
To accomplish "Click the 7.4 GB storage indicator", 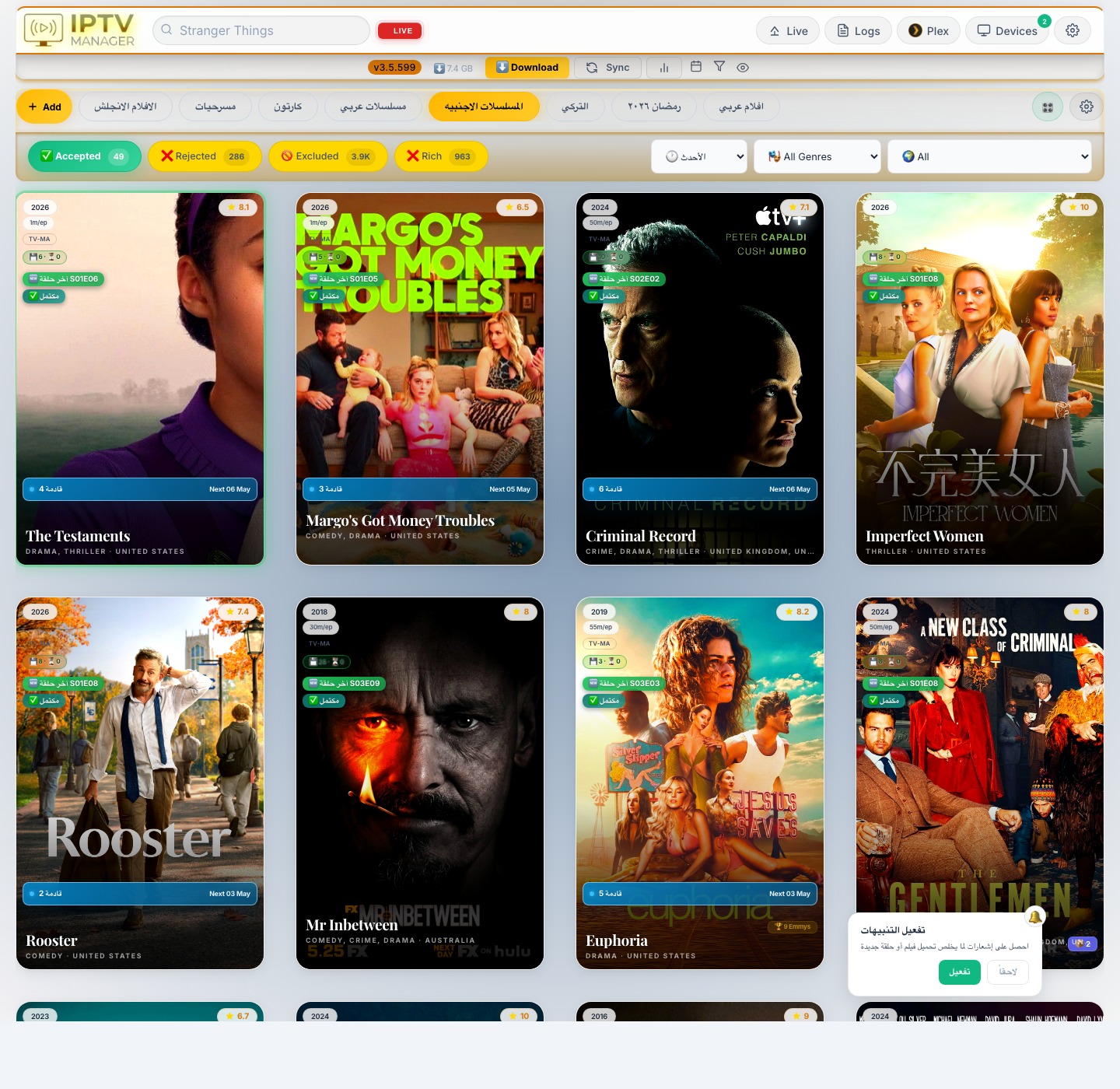I will coord(453,68).
